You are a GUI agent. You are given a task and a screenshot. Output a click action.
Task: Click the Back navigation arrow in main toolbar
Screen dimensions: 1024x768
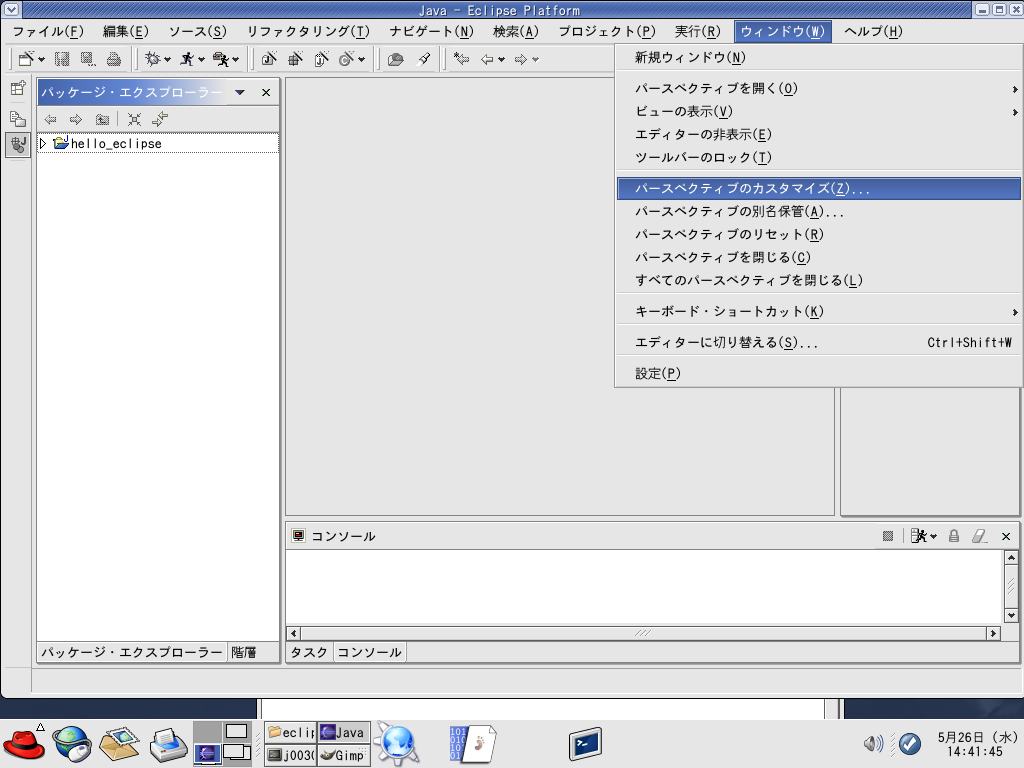(487, 59)
